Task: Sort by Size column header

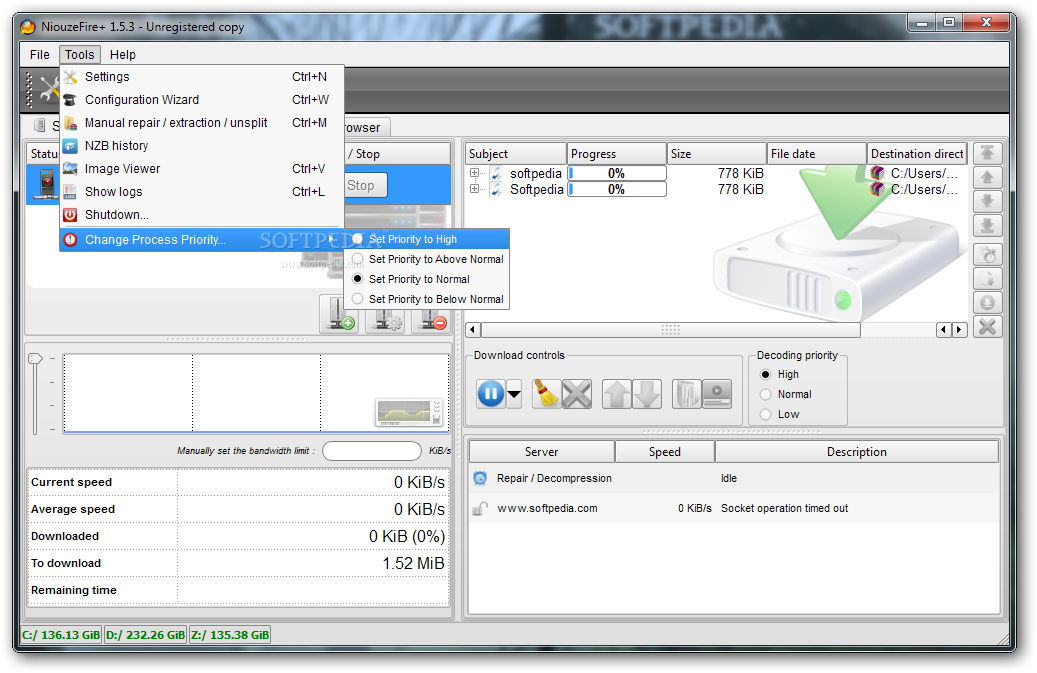Action: click(x=717, y=153)
